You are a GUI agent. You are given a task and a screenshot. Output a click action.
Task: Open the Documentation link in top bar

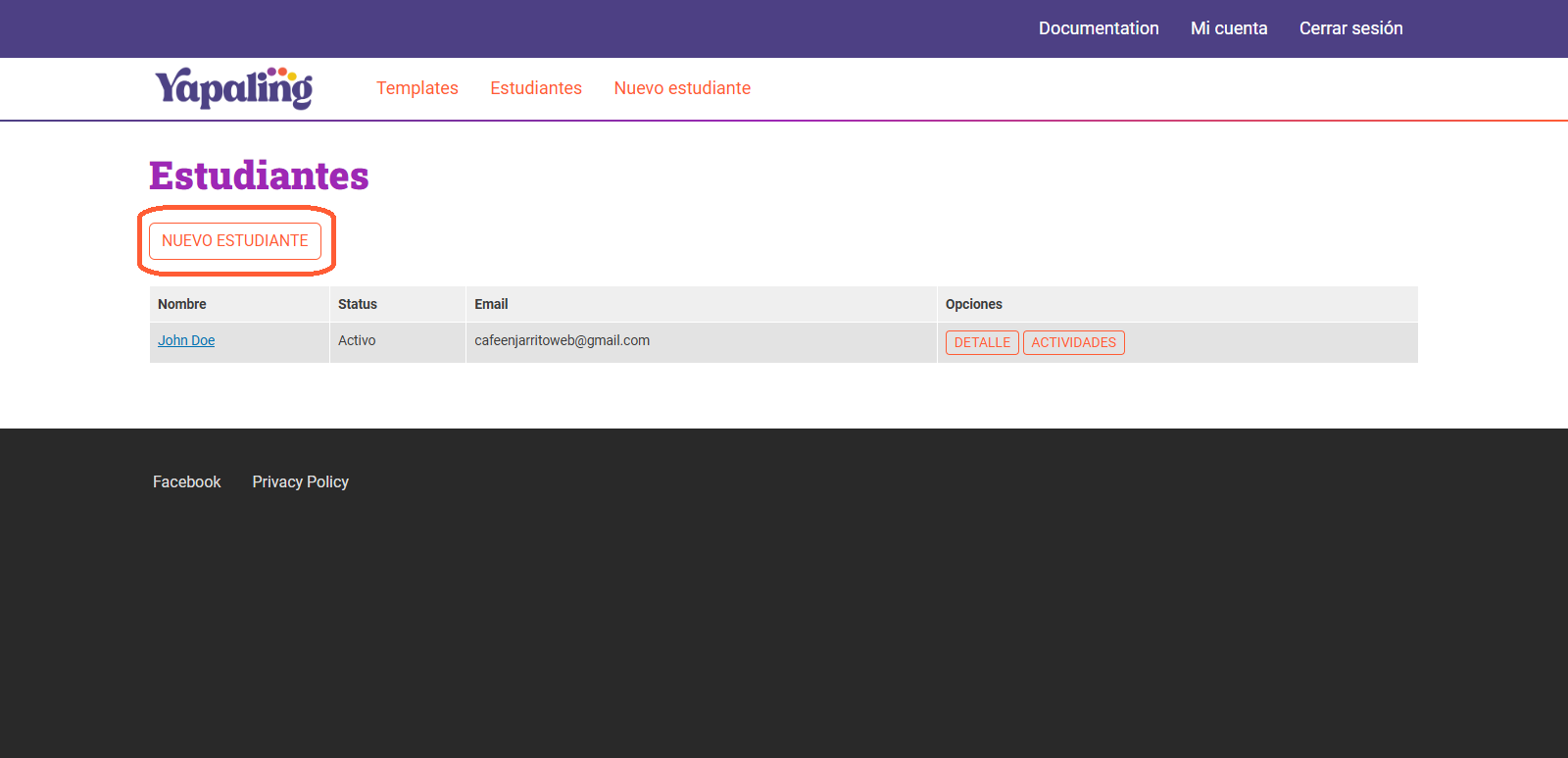click(1099, 28)
